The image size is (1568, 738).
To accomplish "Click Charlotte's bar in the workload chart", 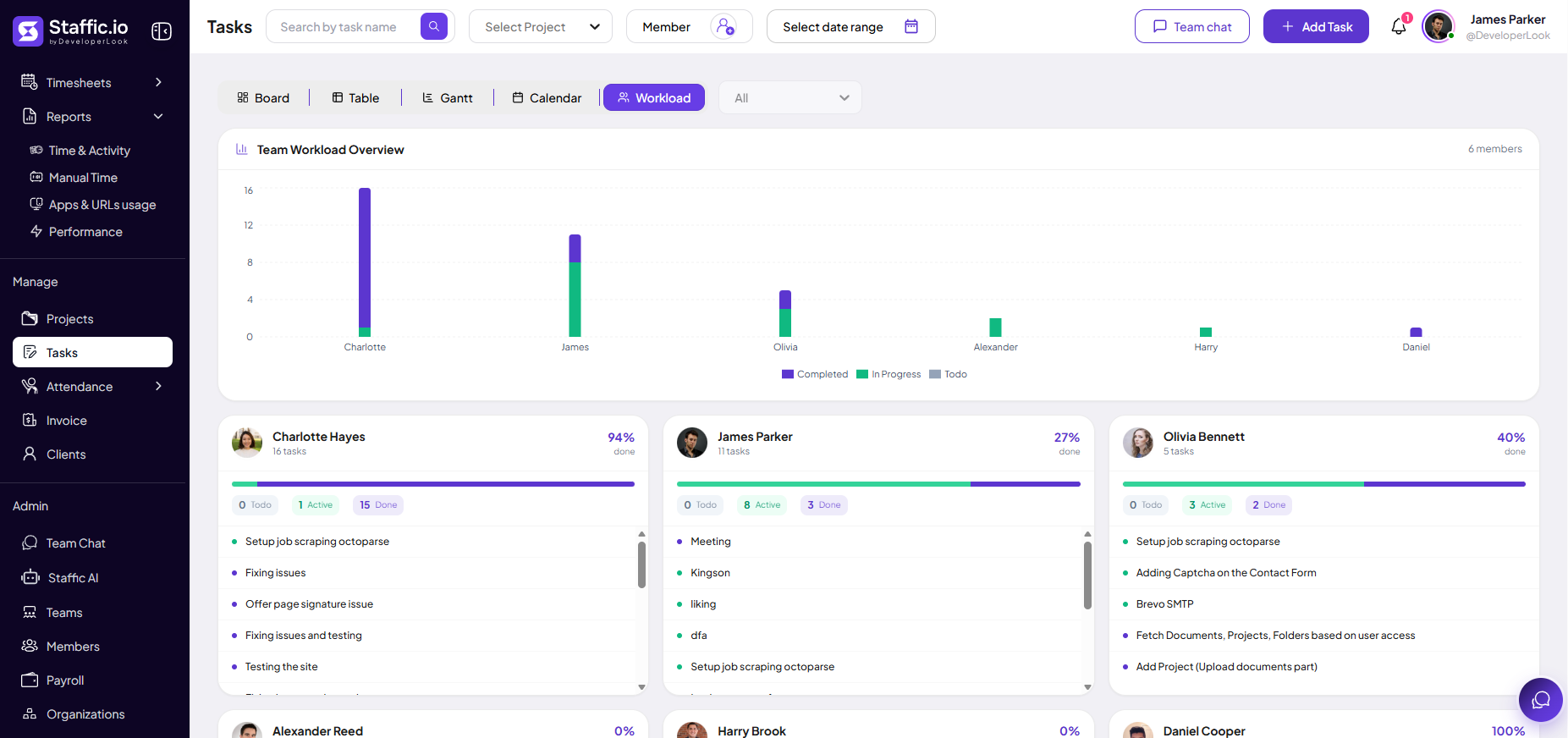I will pos(365,262).
